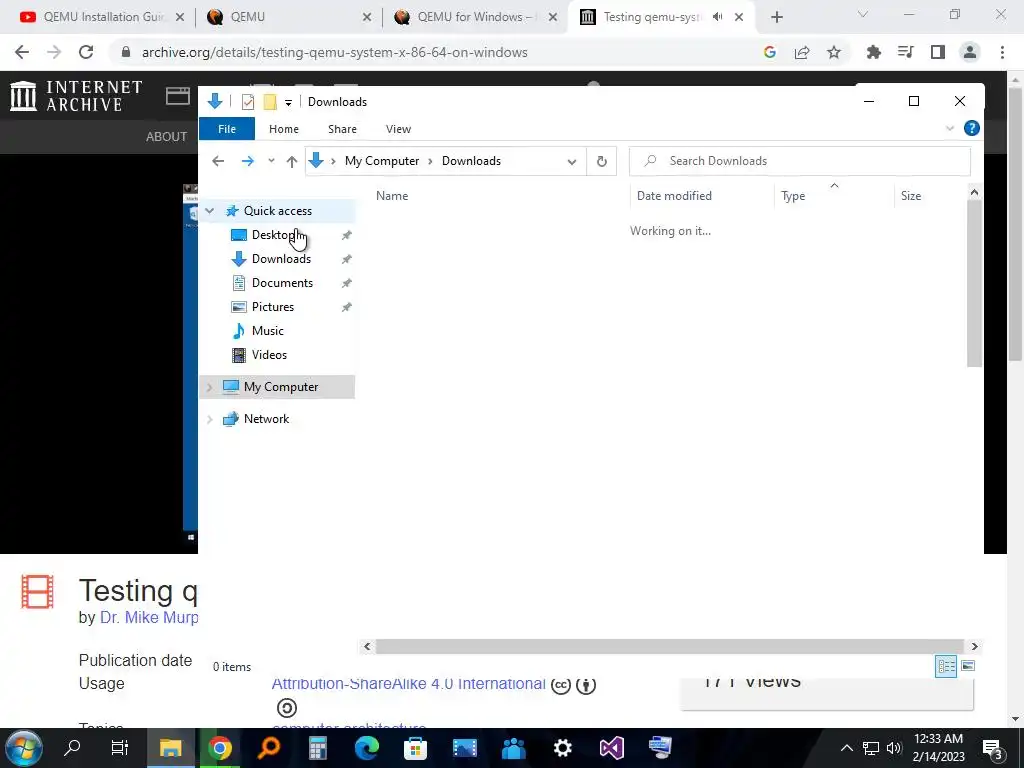Go back in Chrome browser
This screenshot has height=768, width=1024.
[22, 52]
